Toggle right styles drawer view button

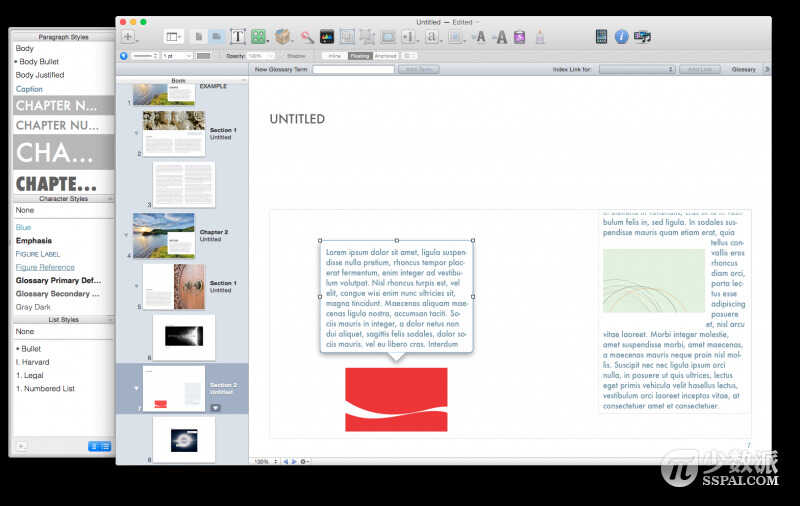point(105,446)
